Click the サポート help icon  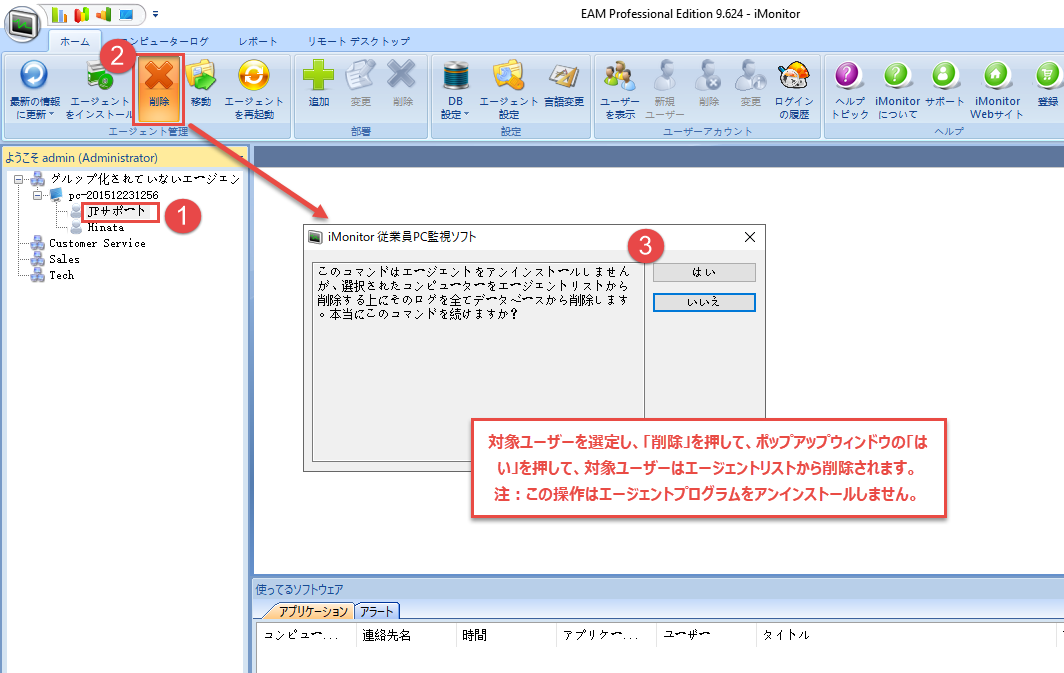pyautogui.click(x=944, y=84)
